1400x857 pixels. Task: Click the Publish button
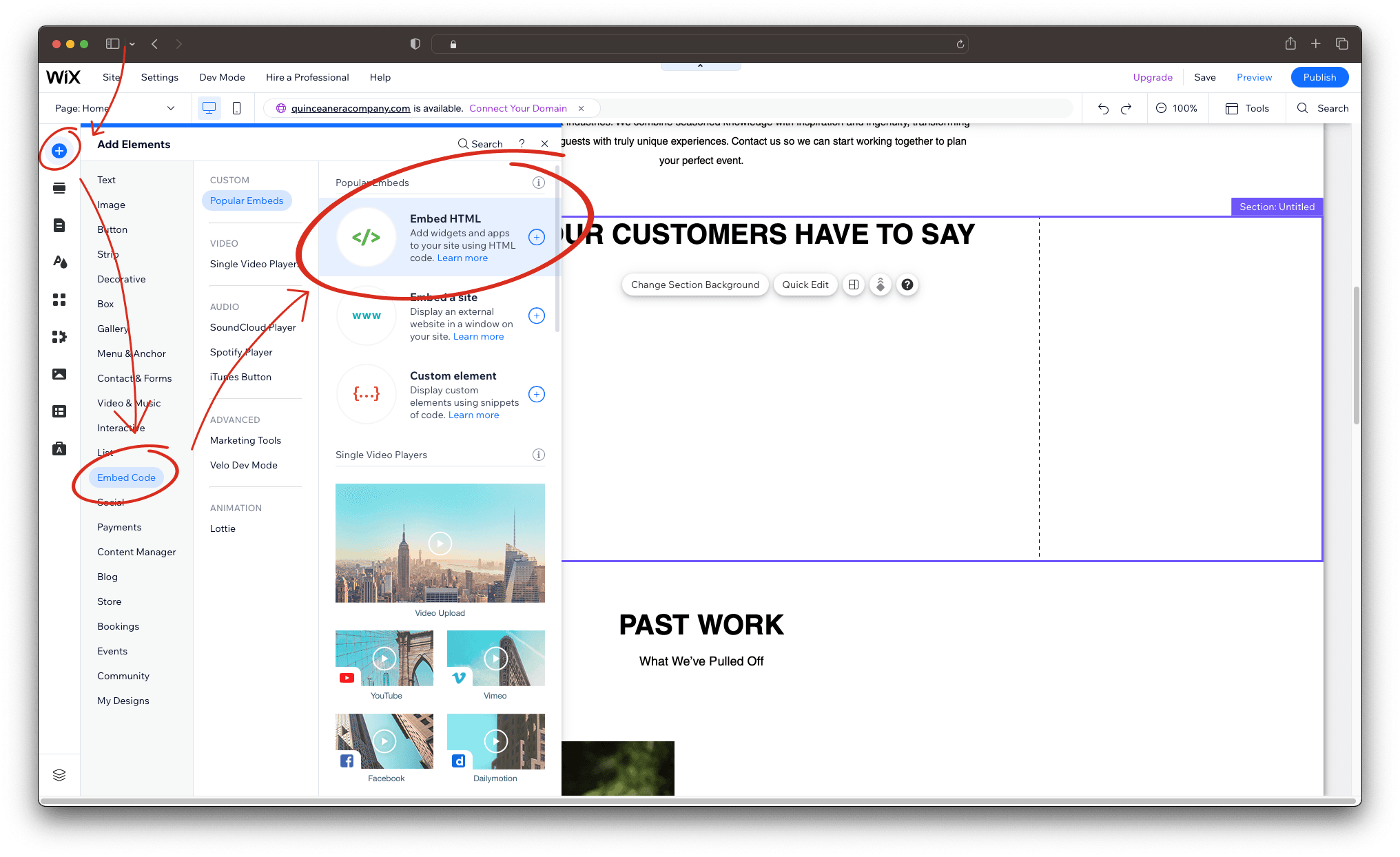[x=1319, y=77]
